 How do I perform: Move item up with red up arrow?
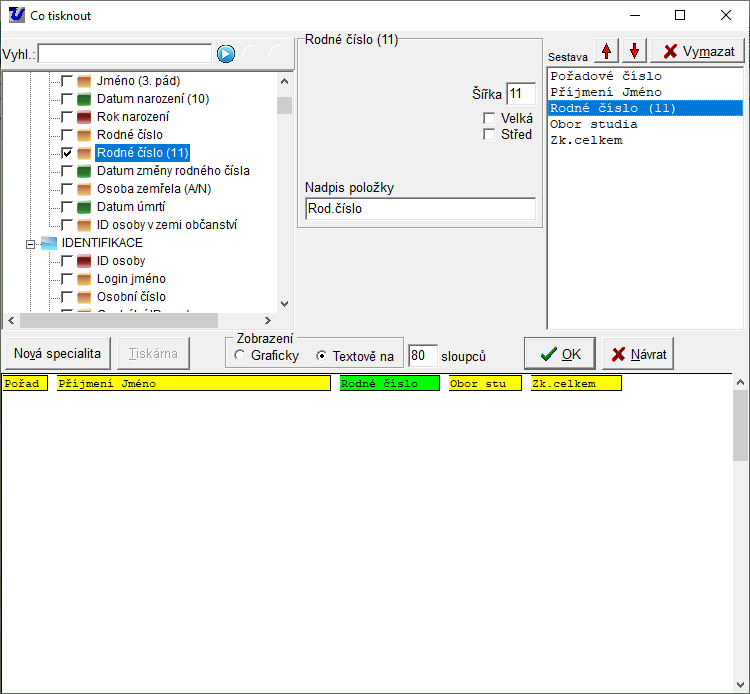point(606,51)
